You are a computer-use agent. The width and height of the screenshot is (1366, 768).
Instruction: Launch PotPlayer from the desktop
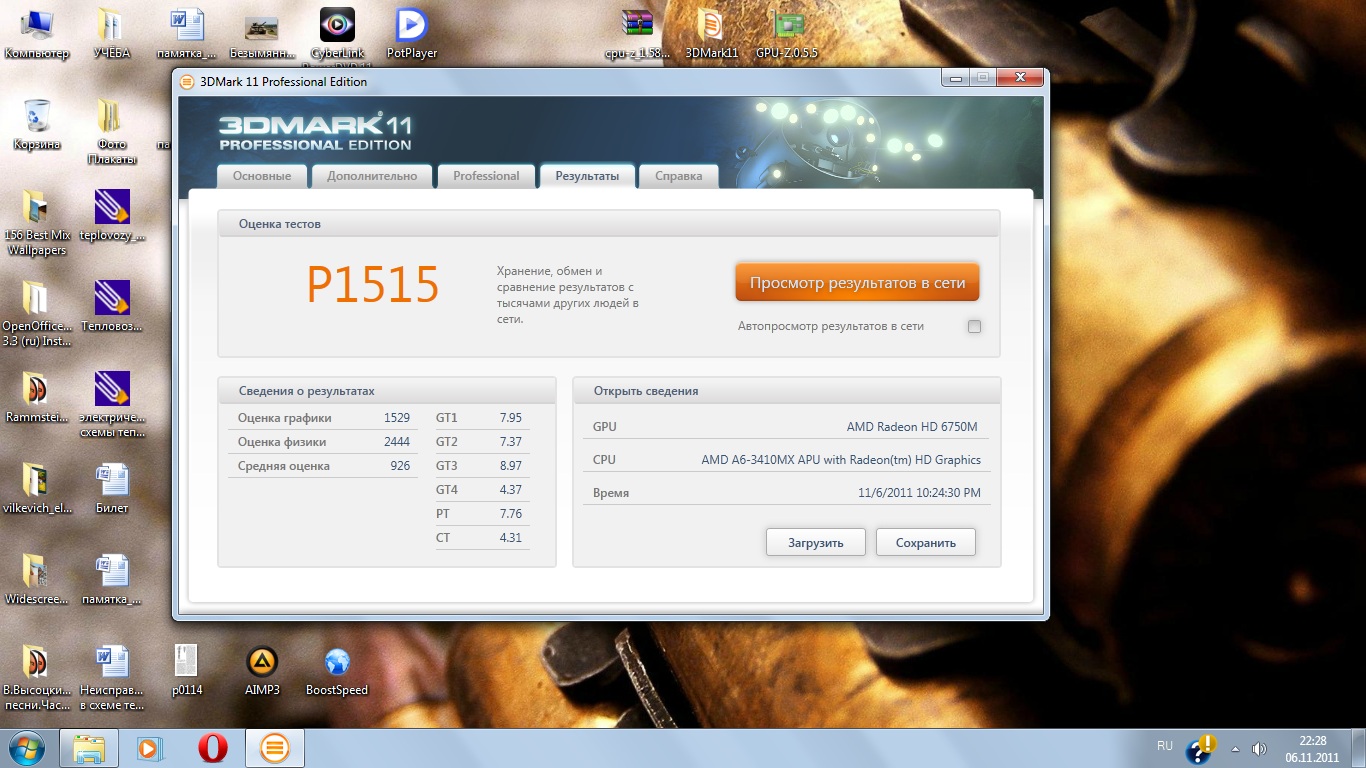point(412,32)
